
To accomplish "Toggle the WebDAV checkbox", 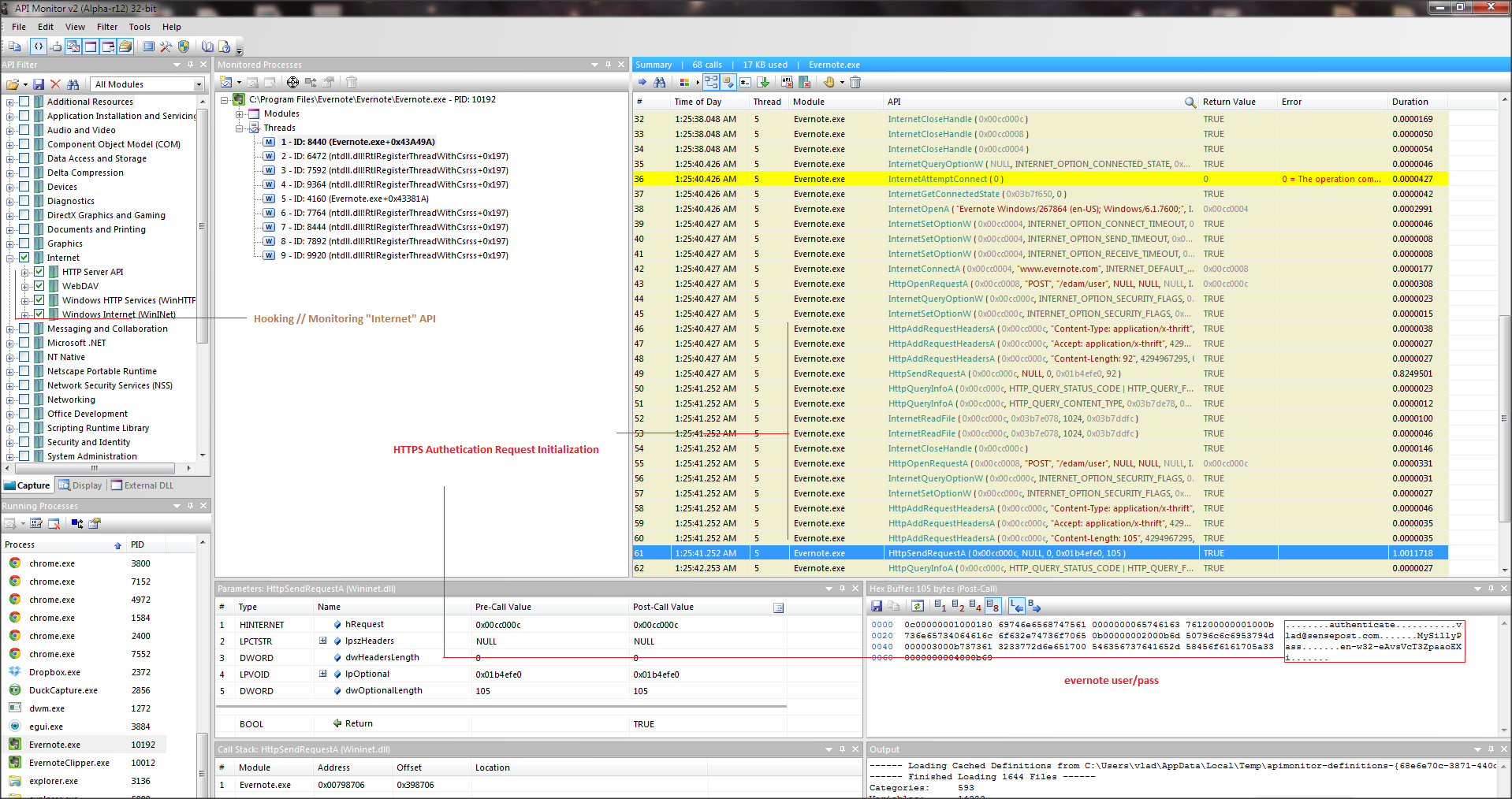I will point(39,286).
